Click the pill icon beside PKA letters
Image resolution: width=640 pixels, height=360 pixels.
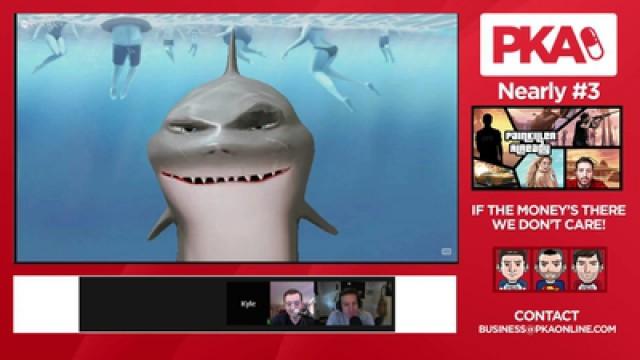tap(593, 43)
